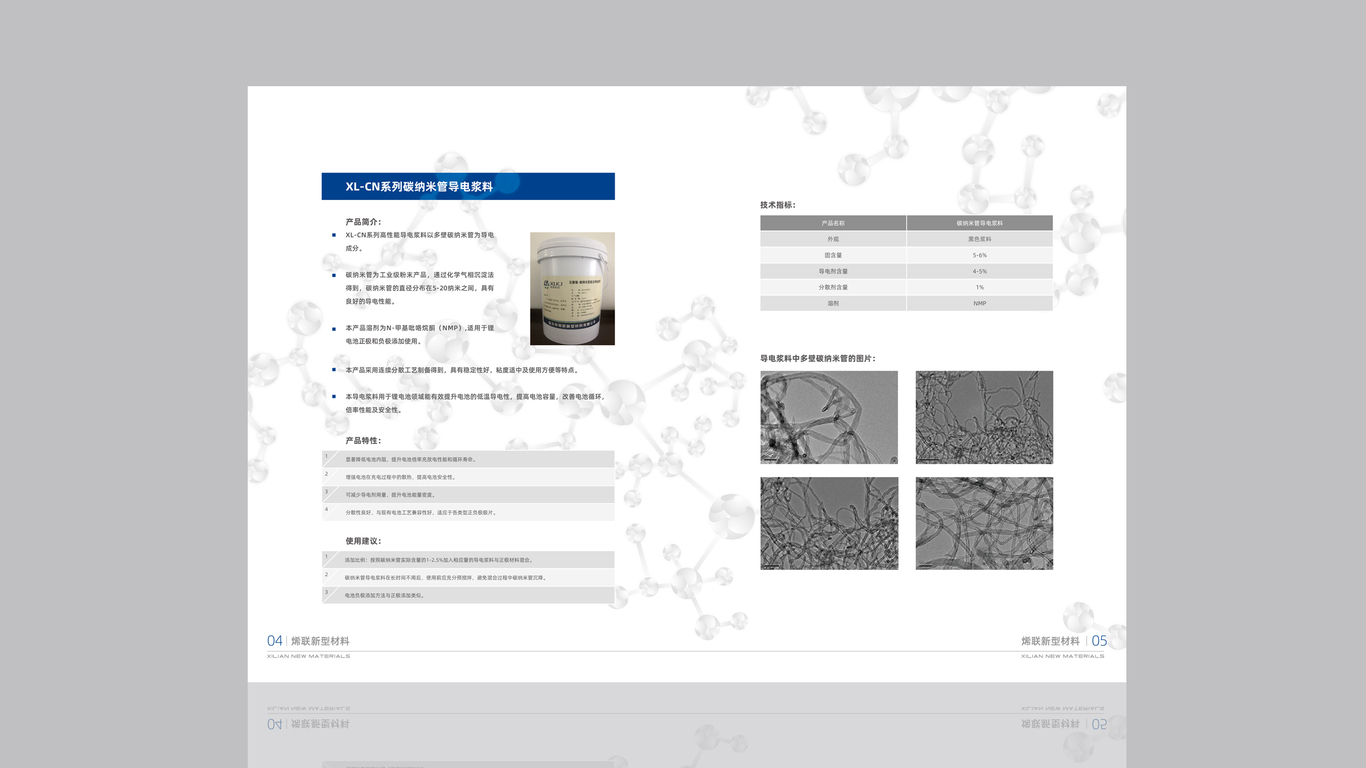Click the bottom-right nanotube microscope image
The image size is (1366, 768).
(984, 523)
